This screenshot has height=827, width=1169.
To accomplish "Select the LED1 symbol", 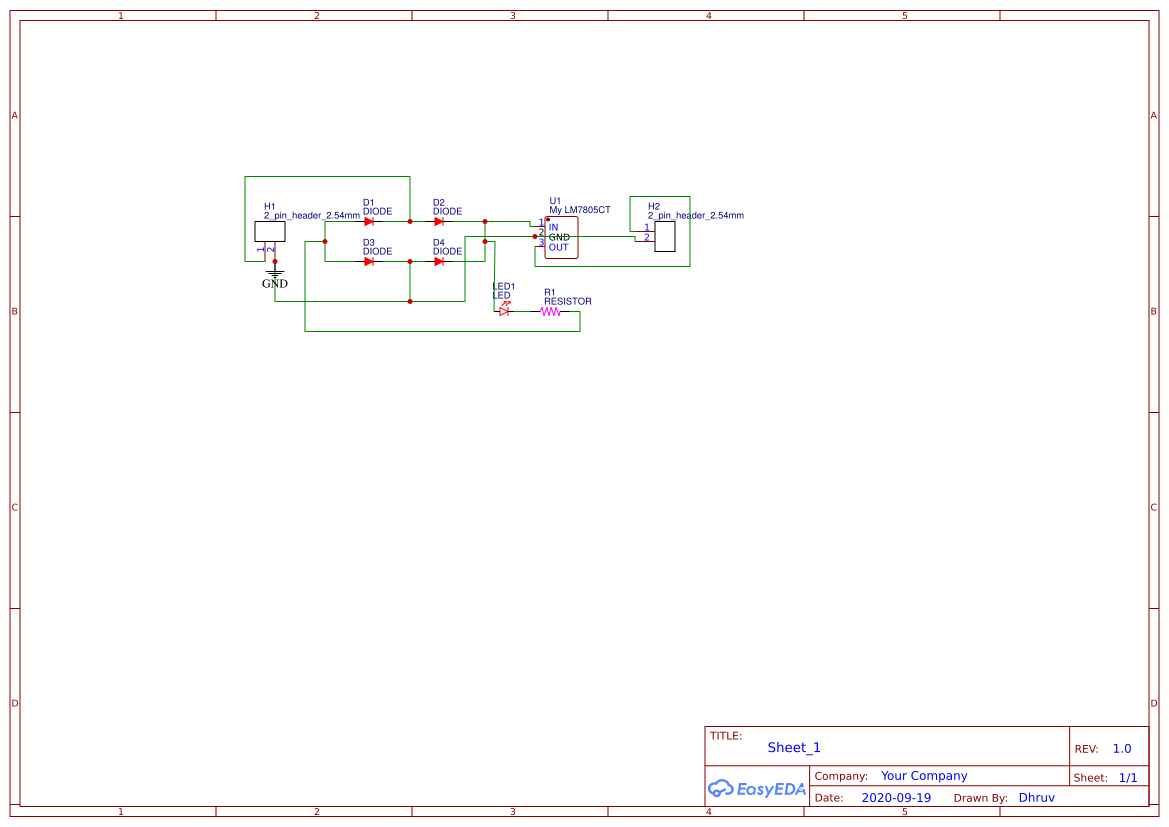I will click(504, 310).
